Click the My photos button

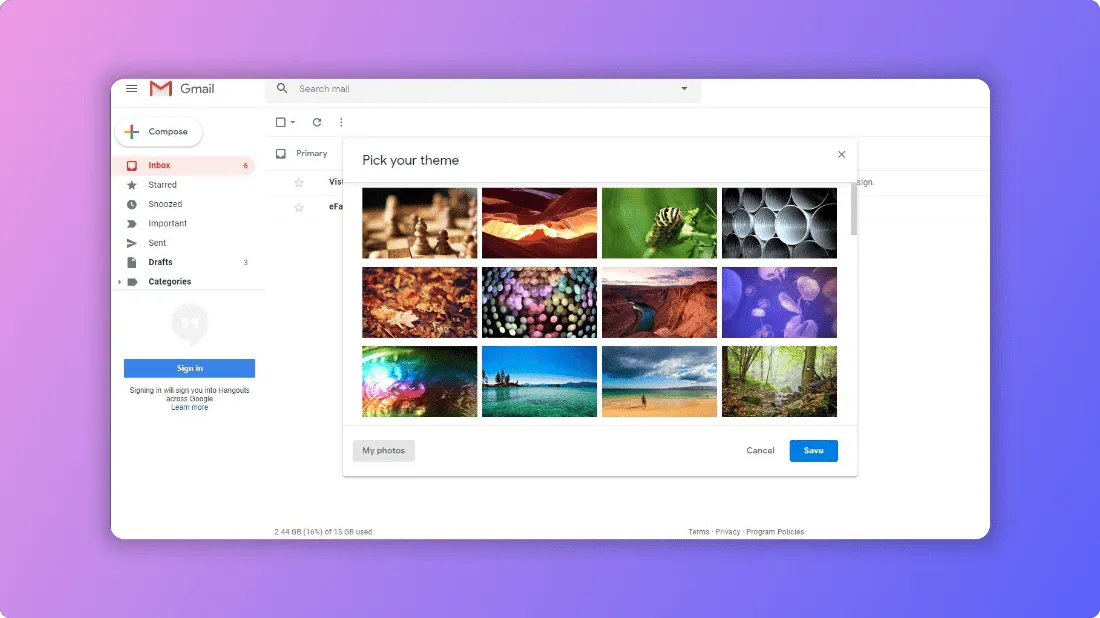click(x=384, y=450)
